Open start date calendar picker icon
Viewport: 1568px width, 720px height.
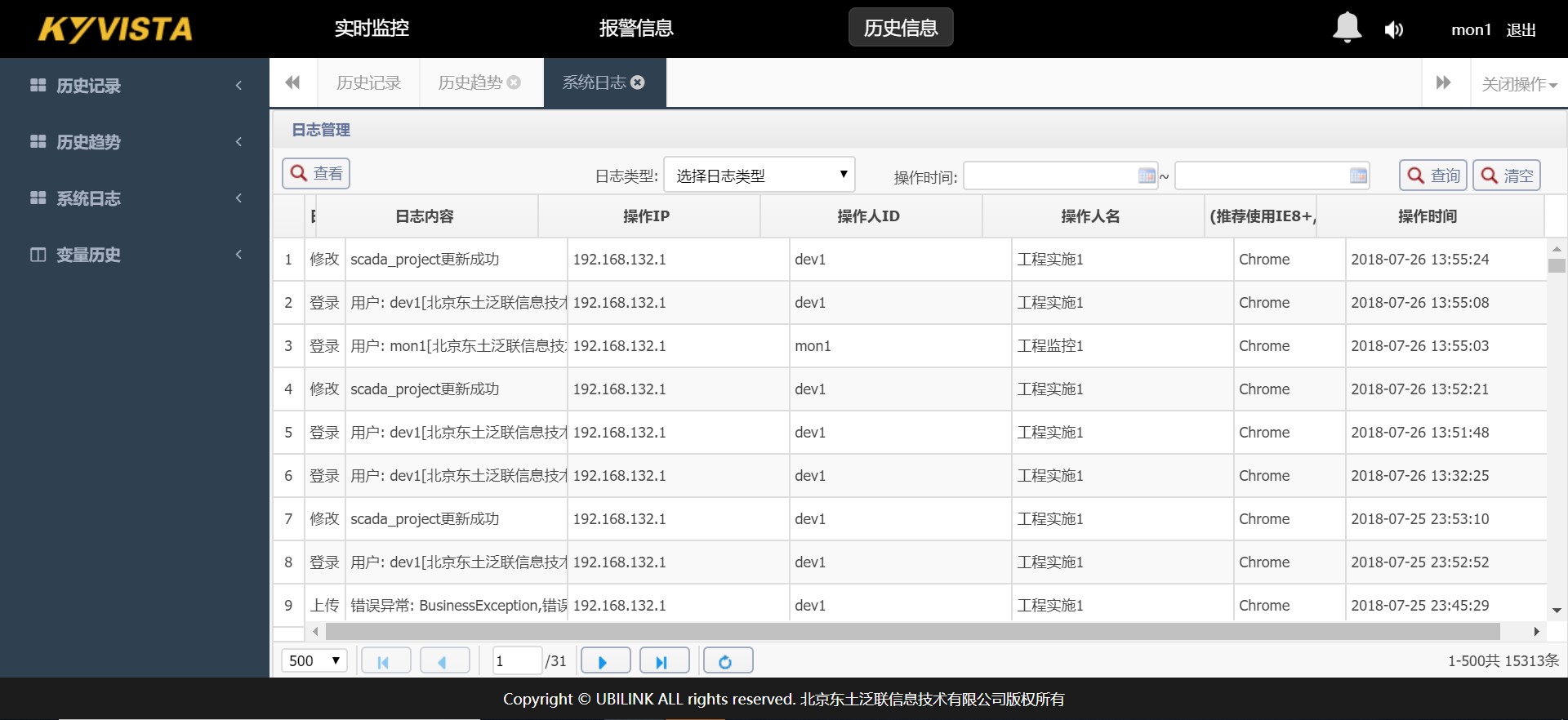click(x=1147, y=176)
